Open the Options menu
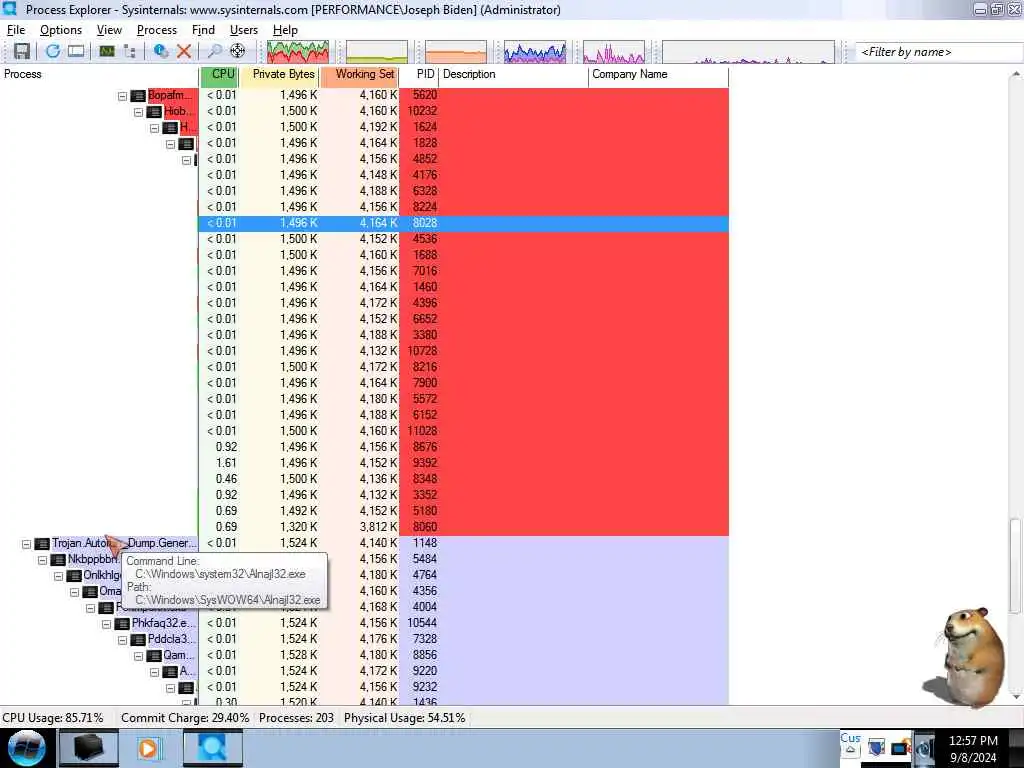 tap(61, 30)
